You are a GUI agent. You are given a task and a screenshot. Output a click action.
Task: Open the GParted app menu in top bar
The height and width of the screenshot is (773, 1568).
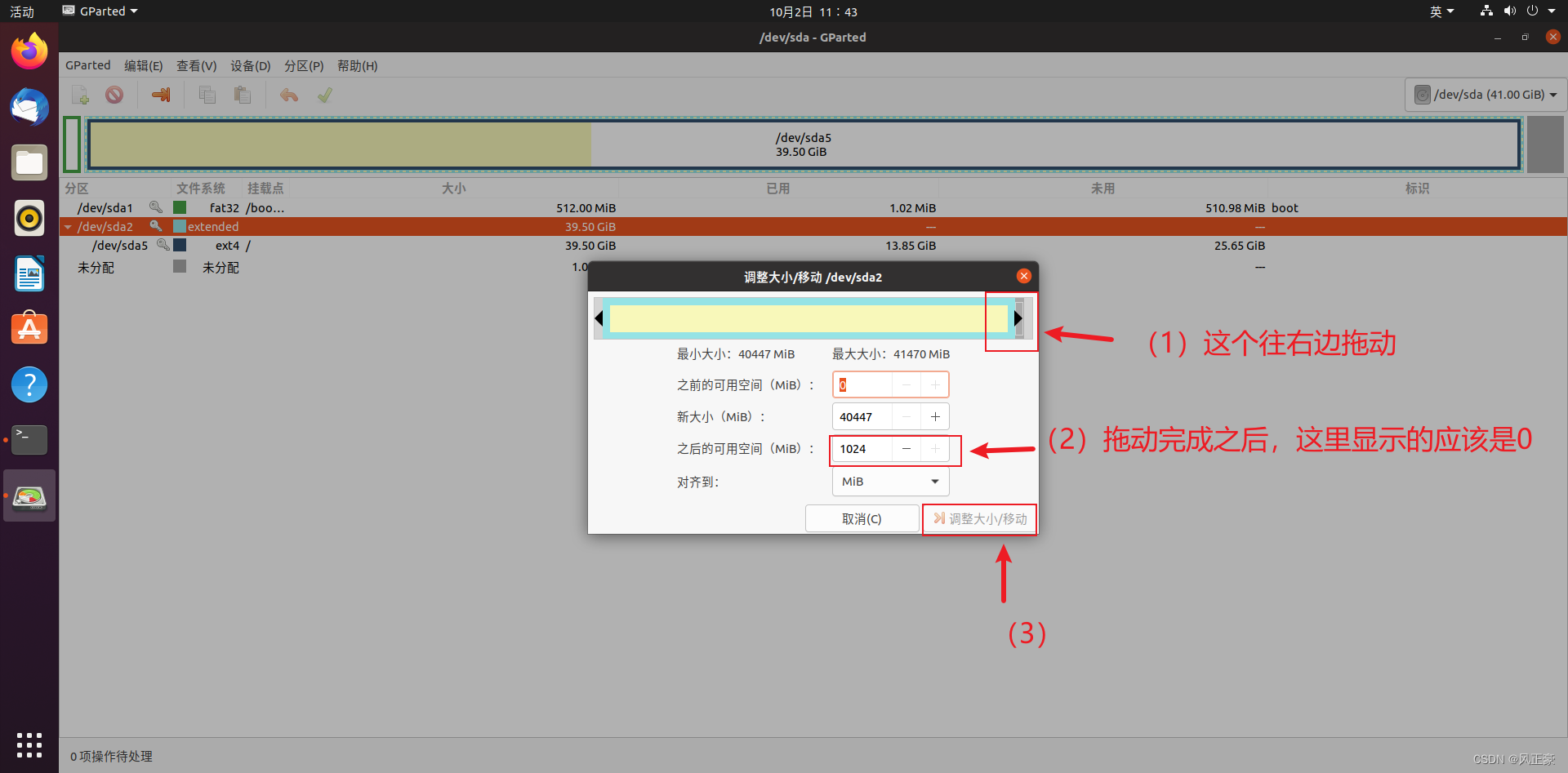pyautogui.click(x=100, y=11)
